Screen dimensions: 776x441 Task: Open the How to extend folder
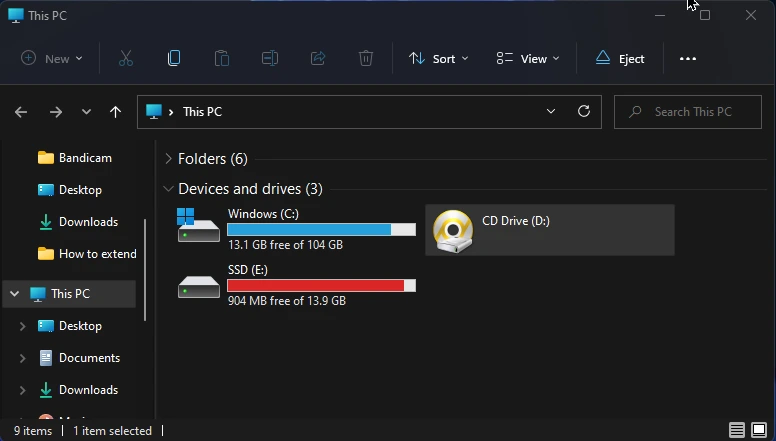pos(87,254)
